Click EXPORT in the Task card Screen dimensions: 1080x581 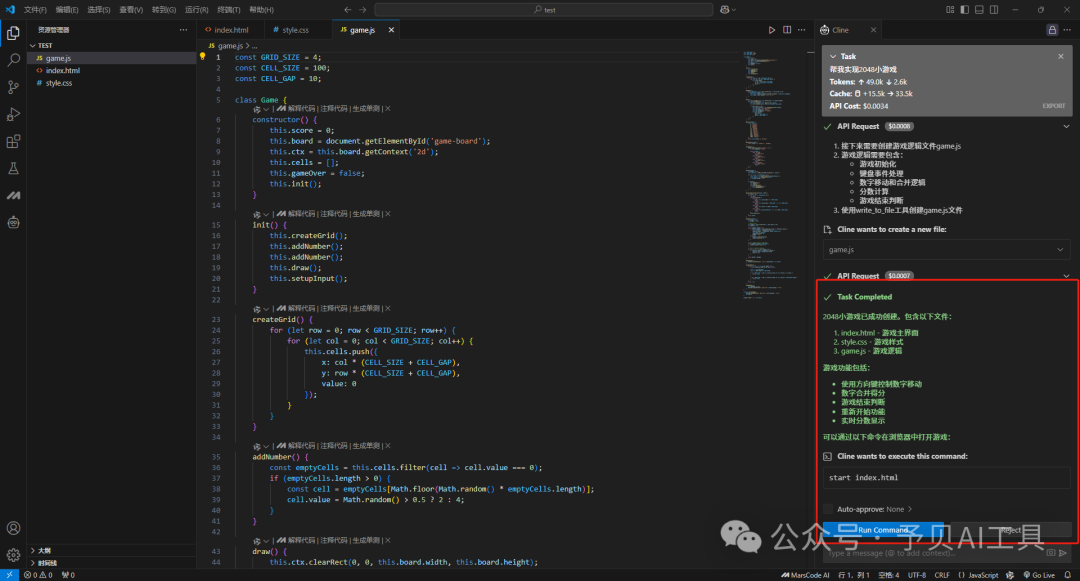pyautogui.click(x=1053, y=106)
